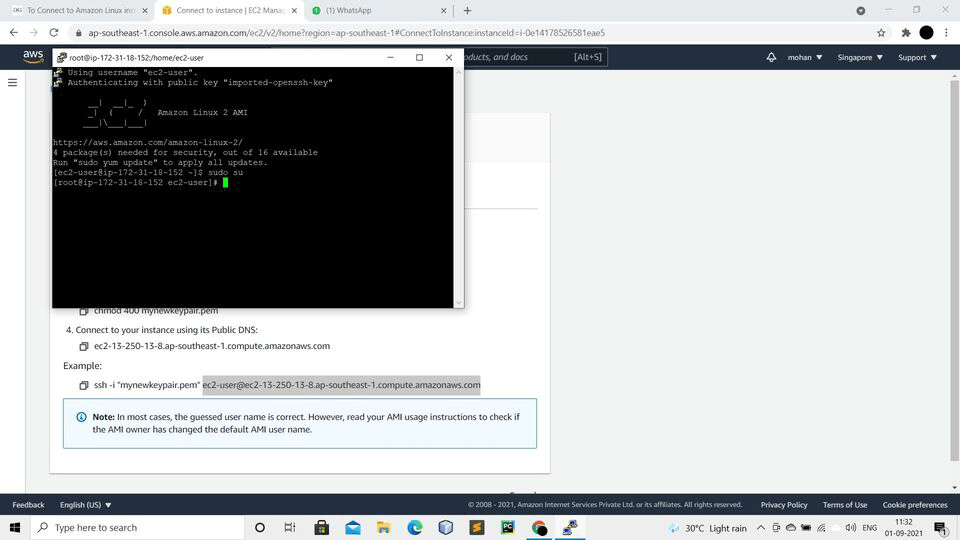The width and height of the screenshot is (960, 540).
Task: Minimize the PuTTY terminal window
Action: coord(390,58)
